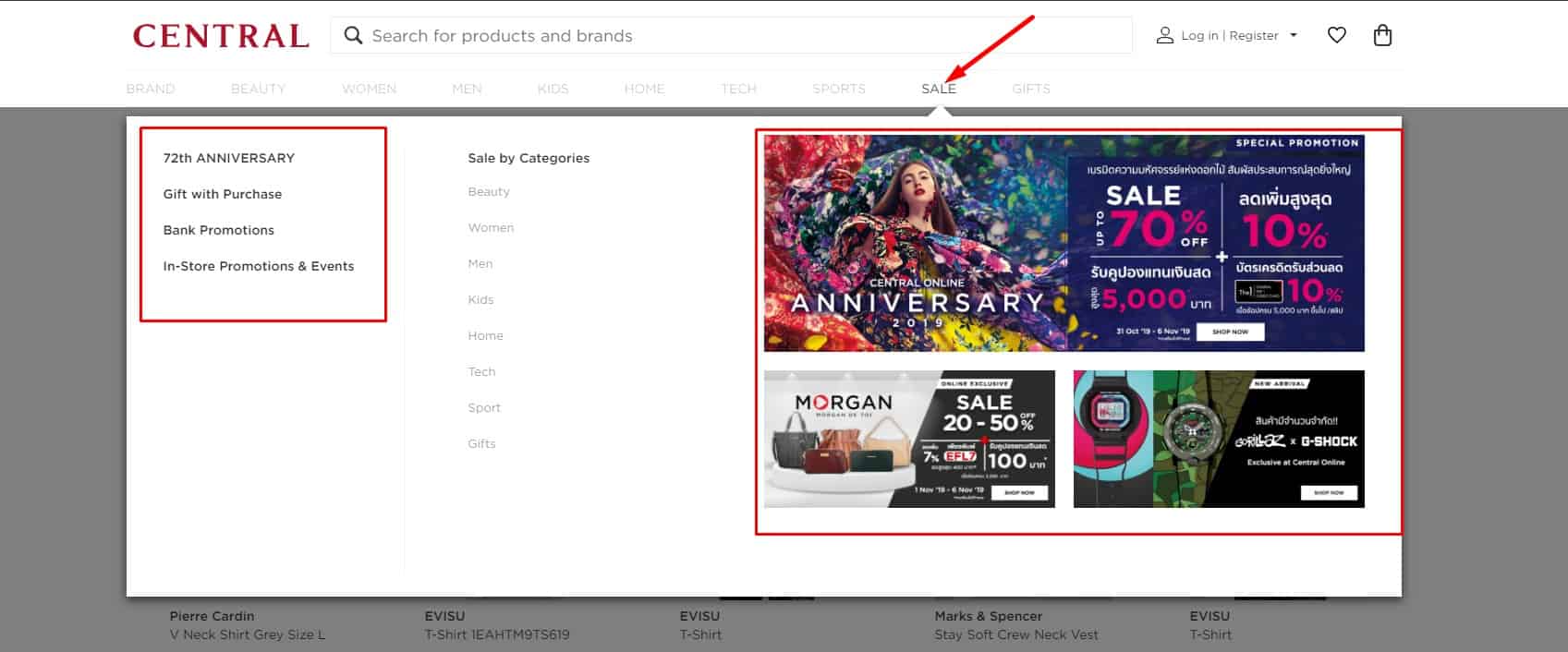Choose Beauty under Sale by Categories
1568x652 pixels.
coord(489,192)
